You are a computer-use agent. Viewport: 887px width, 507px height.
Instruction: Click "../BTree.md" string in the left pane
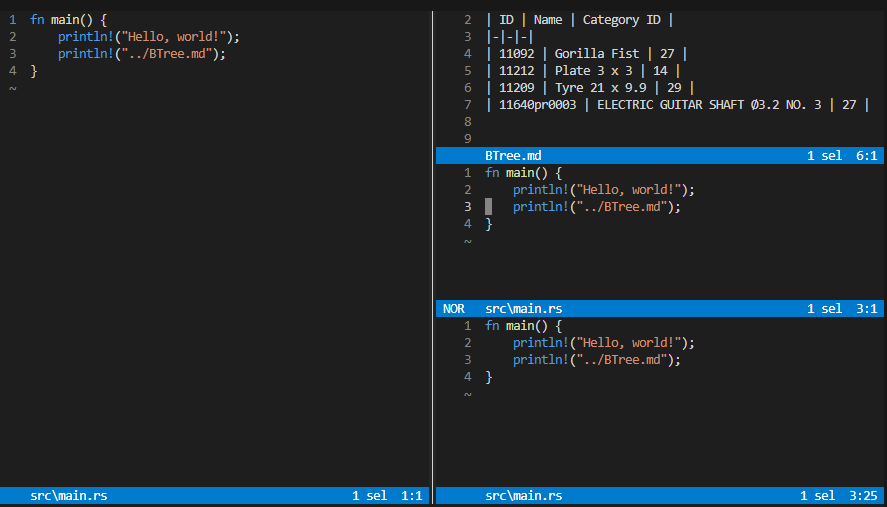(166, 54)
